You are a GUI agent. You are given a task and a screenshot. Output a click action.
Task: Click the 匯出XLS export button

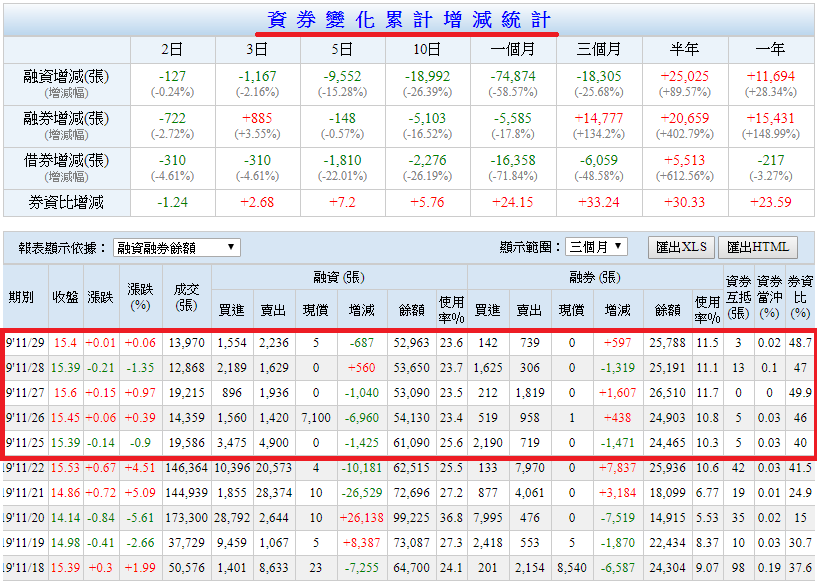[681, 247]
